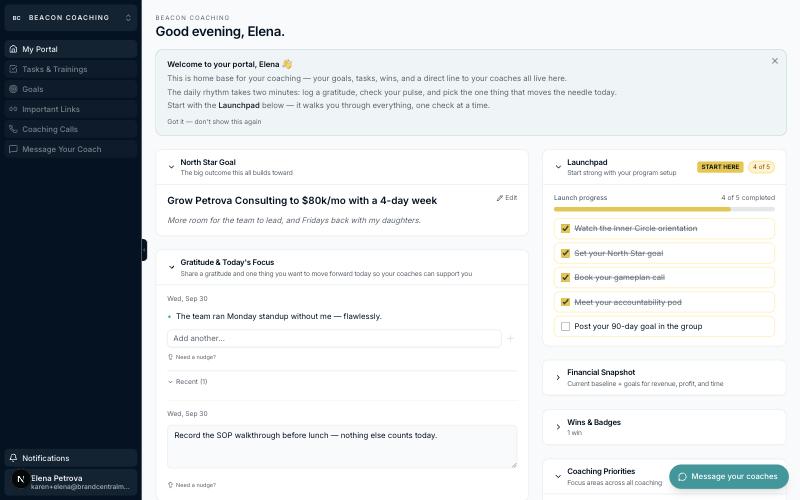
Task: Uncheck Meet your accountability pod
Action: 565,302
